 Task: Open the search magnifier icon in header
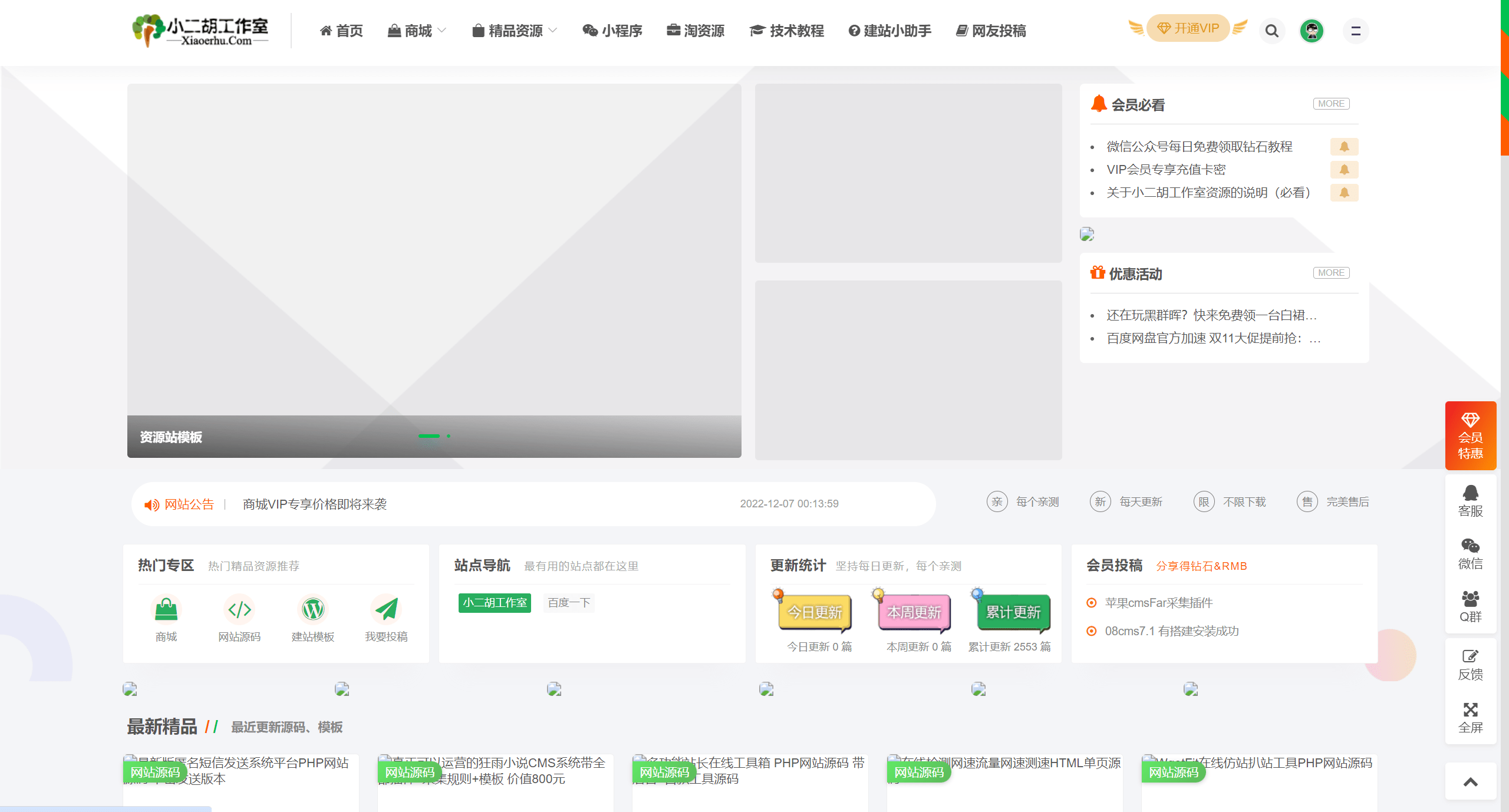pyautogui.click(x=1271, y=31)
